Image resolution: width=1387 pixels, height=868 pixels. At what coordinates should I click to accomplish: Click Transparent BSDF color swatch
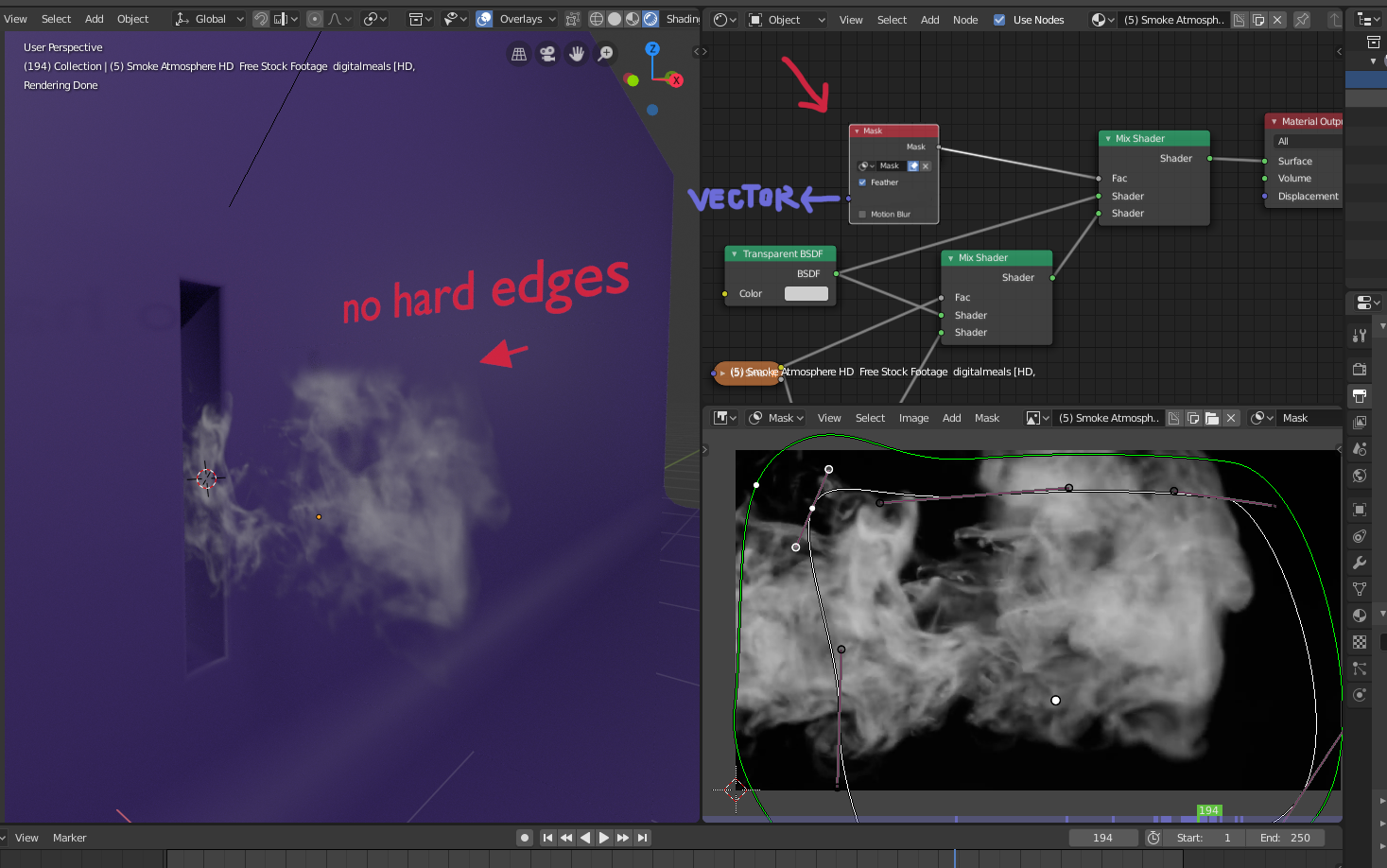pyautogui.click(x=806, y=294)
